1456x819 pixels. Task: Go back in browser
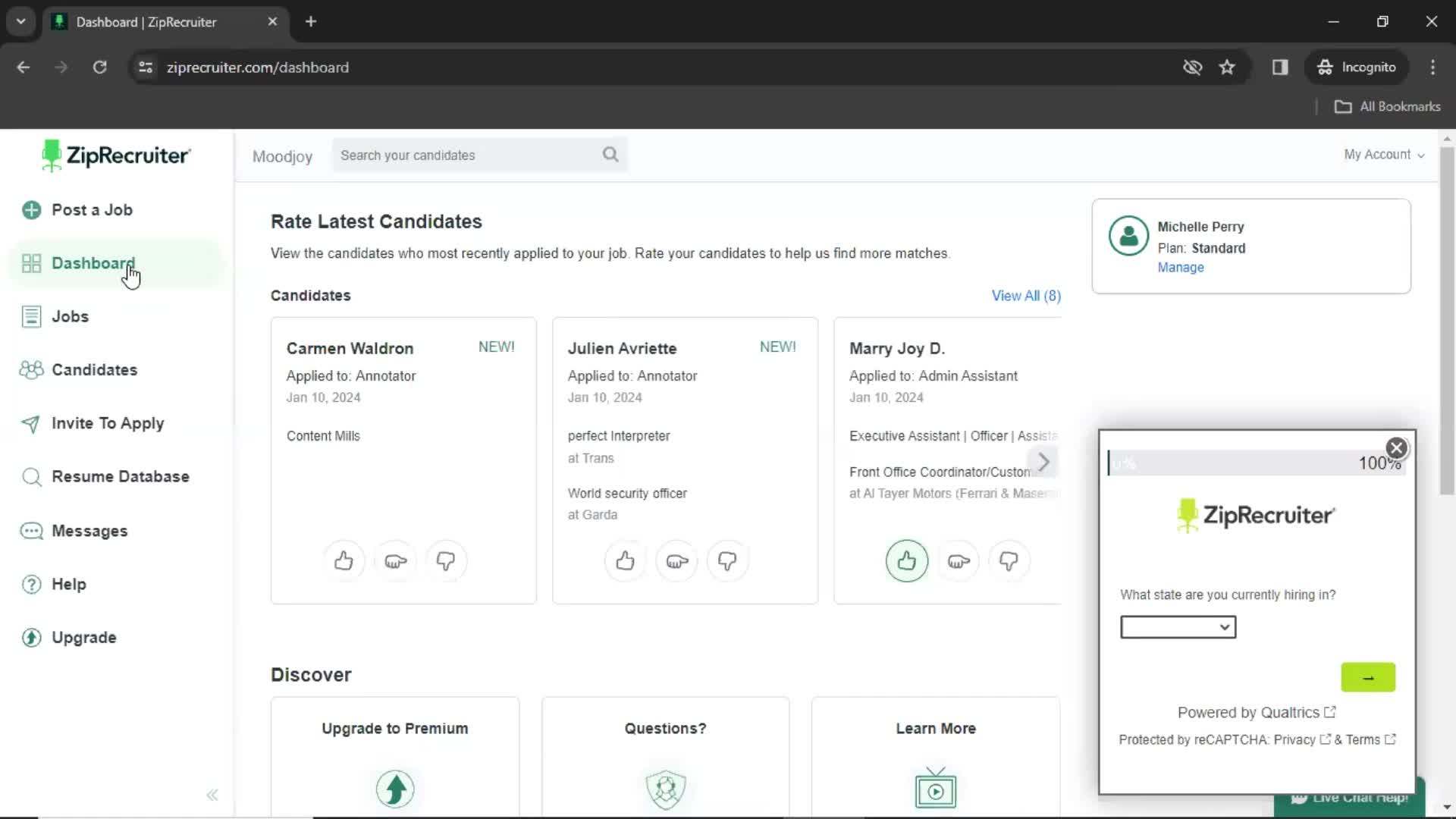click(24, 67)
